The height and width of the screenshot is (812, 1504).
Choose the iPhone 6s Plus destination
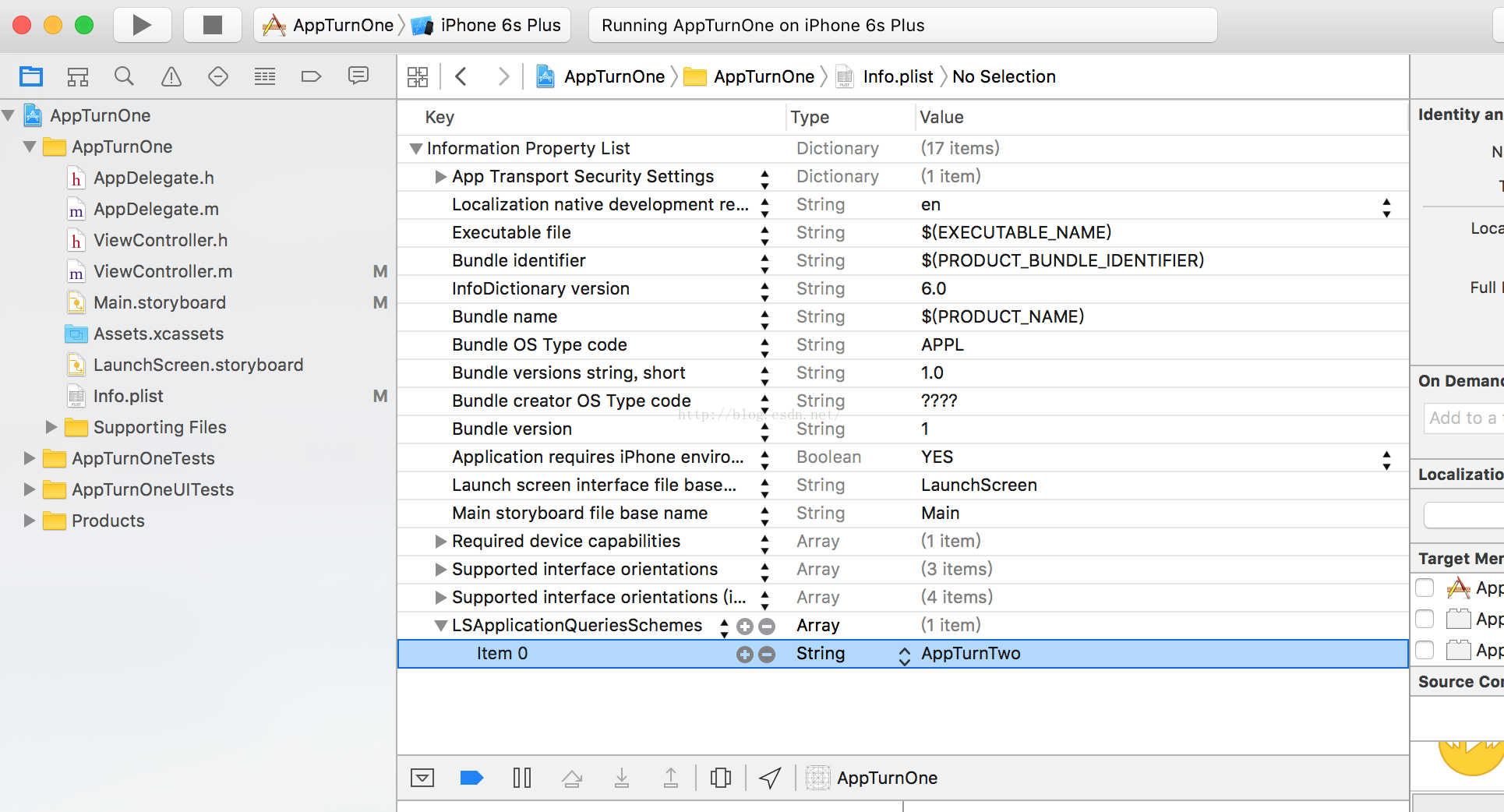(x=486, y=25)
